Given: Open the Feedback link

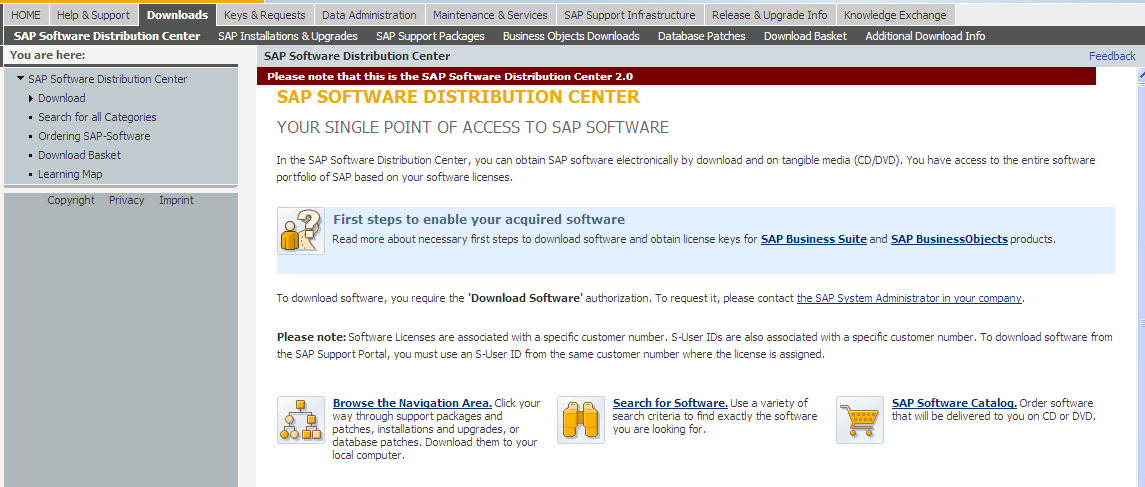Looking at the screenshot, I should [x=1112, y=55].
